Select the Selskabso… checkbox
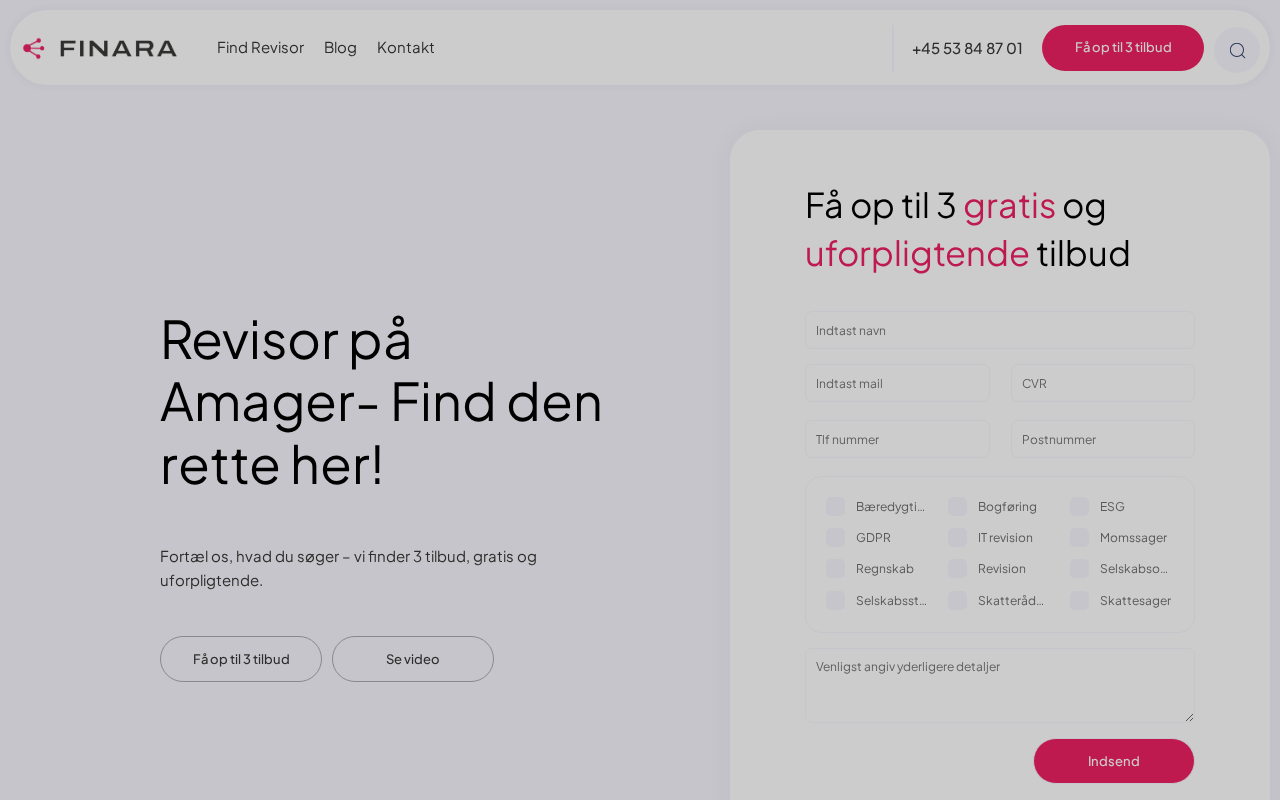Image resolution: width=1280 pixels, height=800 pixels. pyautogui.click(x=1080, y=569)
